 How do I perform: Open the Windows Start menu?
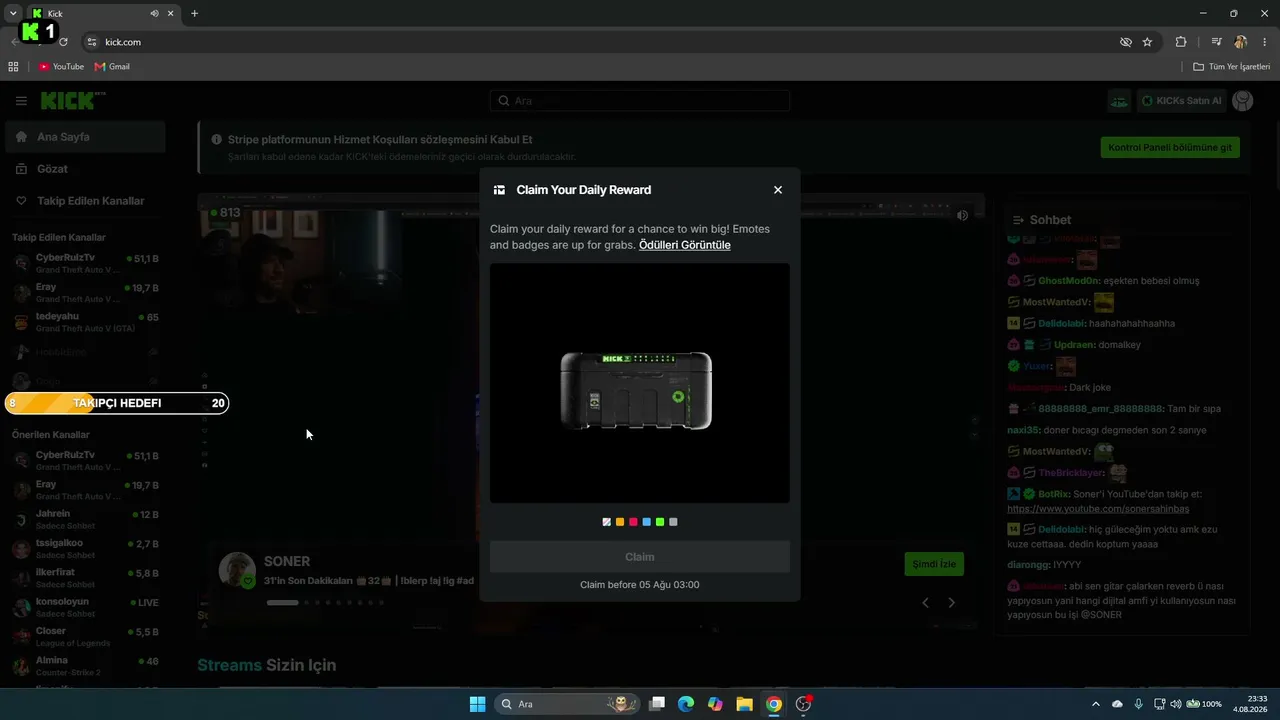[x=477, y=704]
